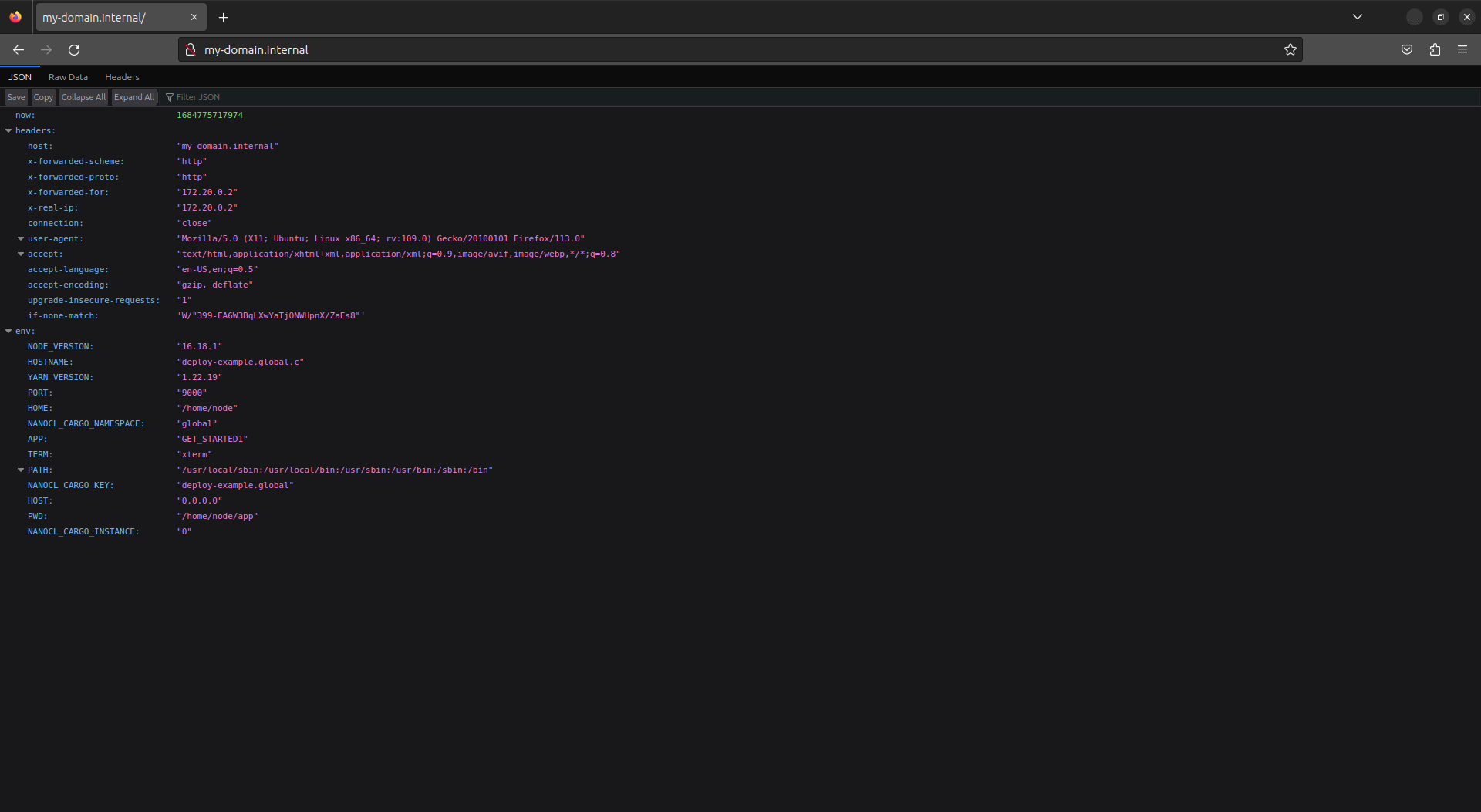Toggle the accept value expander
The width and height of the screenshot is (1481, 812).
click(21, 254)
